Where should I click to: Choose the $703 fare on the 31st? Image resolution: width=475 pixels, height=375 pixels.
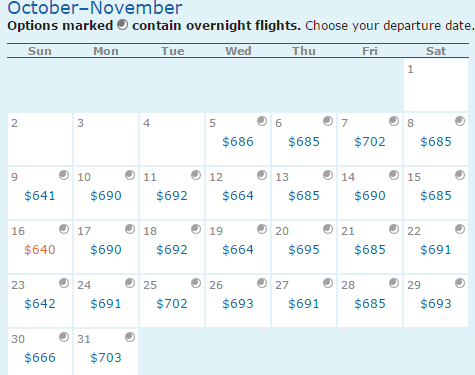point(106,358)
